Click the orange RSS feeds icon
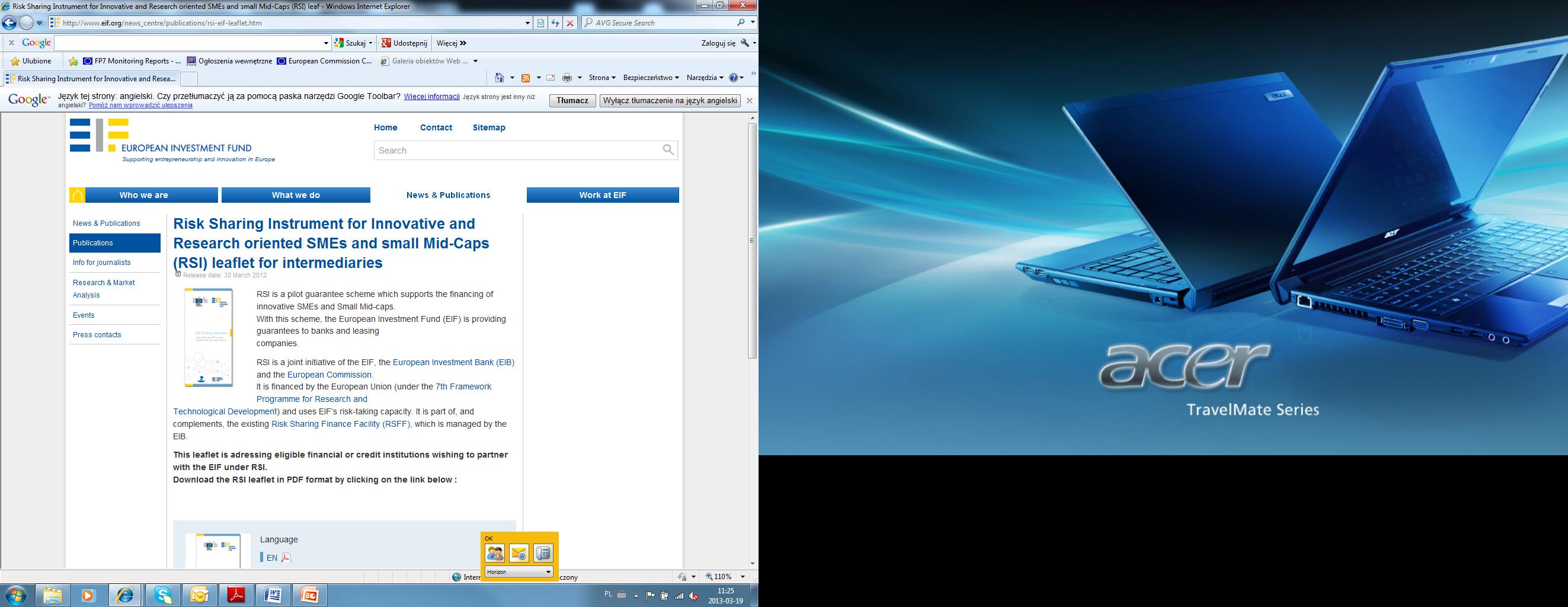Image resolution: width=1568 pixels, height=607 pixels. point(525,78)
